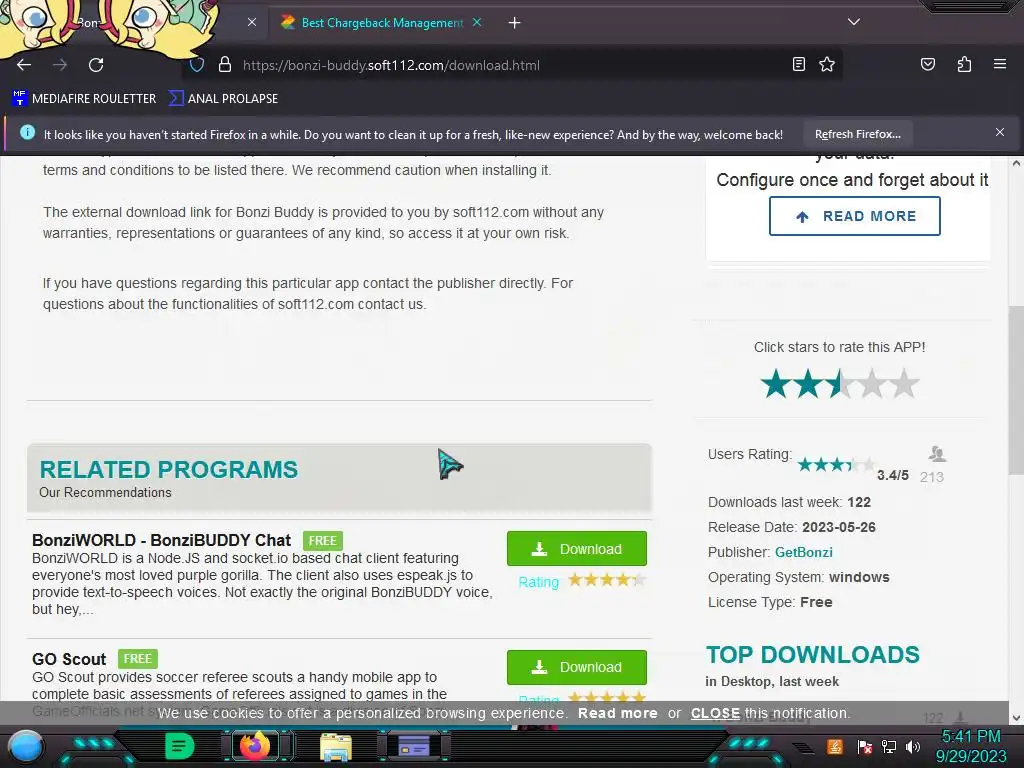Screen dimensions: 1024x768
Task: Open the window app in taskbar
Action: coord(414,746)
